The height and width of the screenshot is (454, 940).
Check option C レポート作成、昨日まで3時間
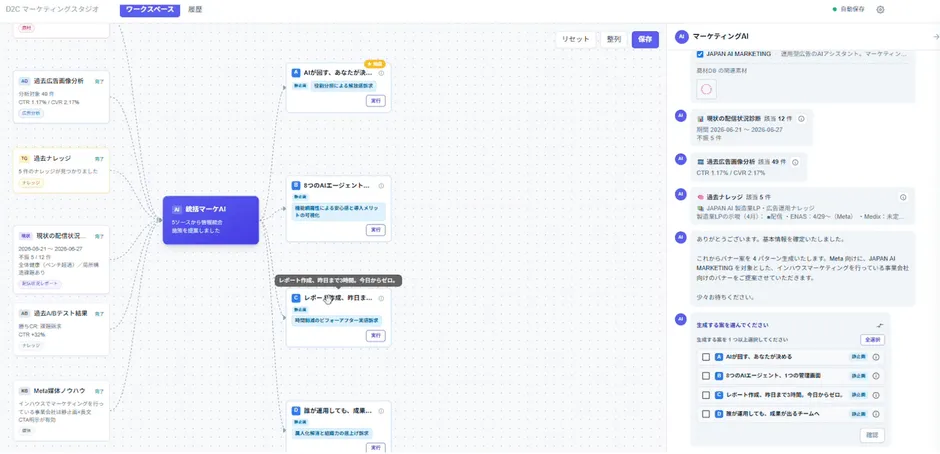706,395
